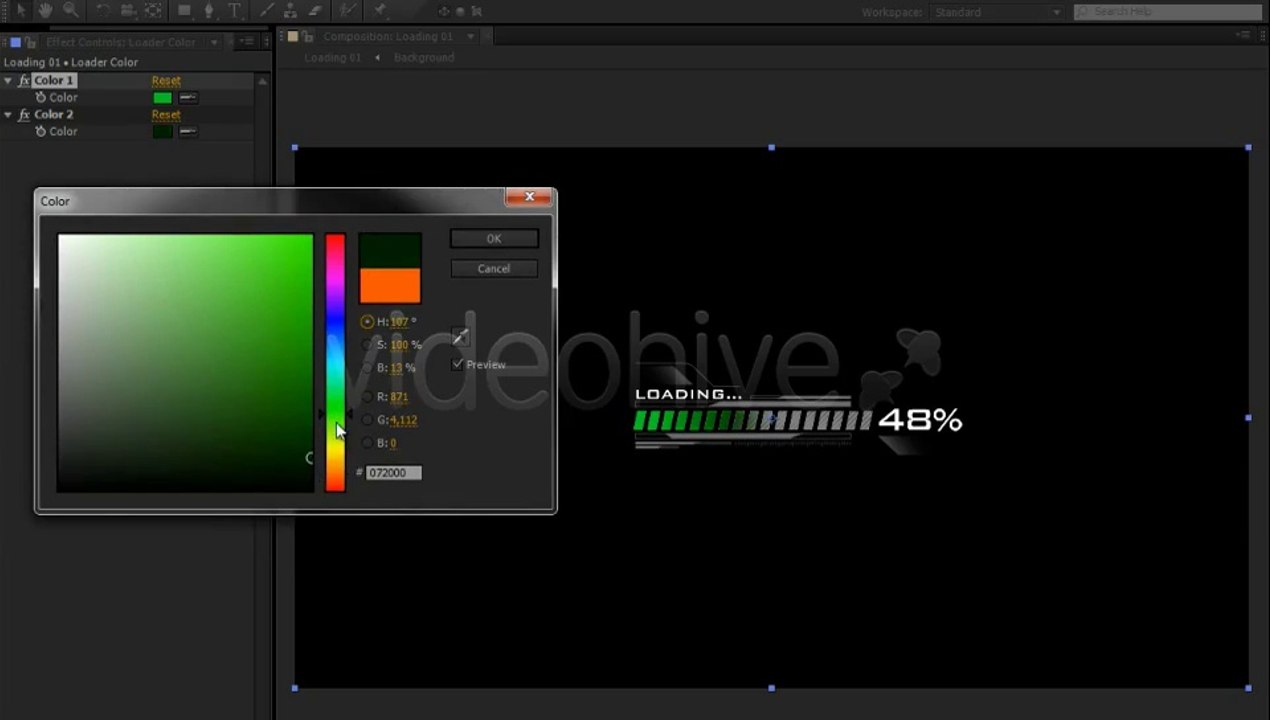Viewport: 1270px width, 720px height.
Task: Collapse the Color 2 effect
Action: tap(8, 114)
